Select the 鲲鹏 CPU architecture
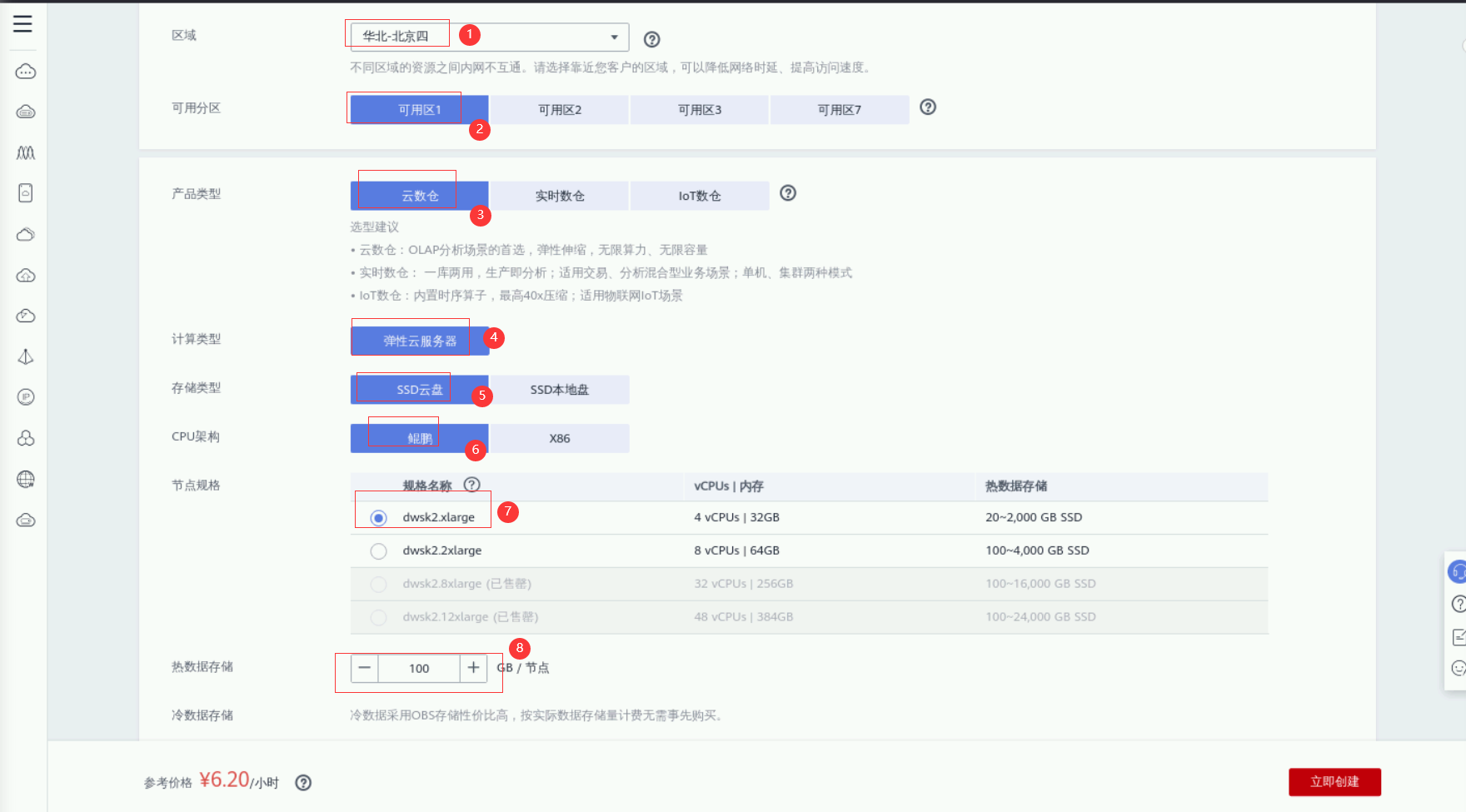 pos(420,438)
